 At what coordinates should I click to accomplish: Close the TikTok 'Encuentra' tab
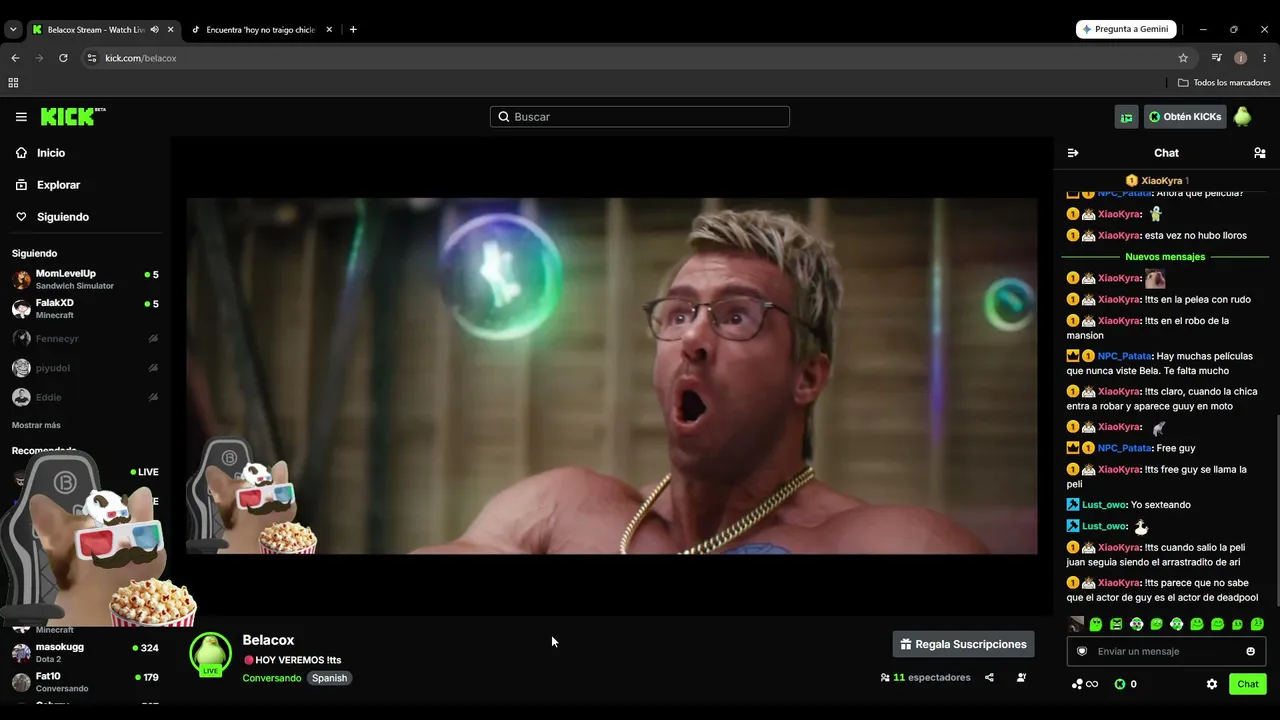coord(330,30)
